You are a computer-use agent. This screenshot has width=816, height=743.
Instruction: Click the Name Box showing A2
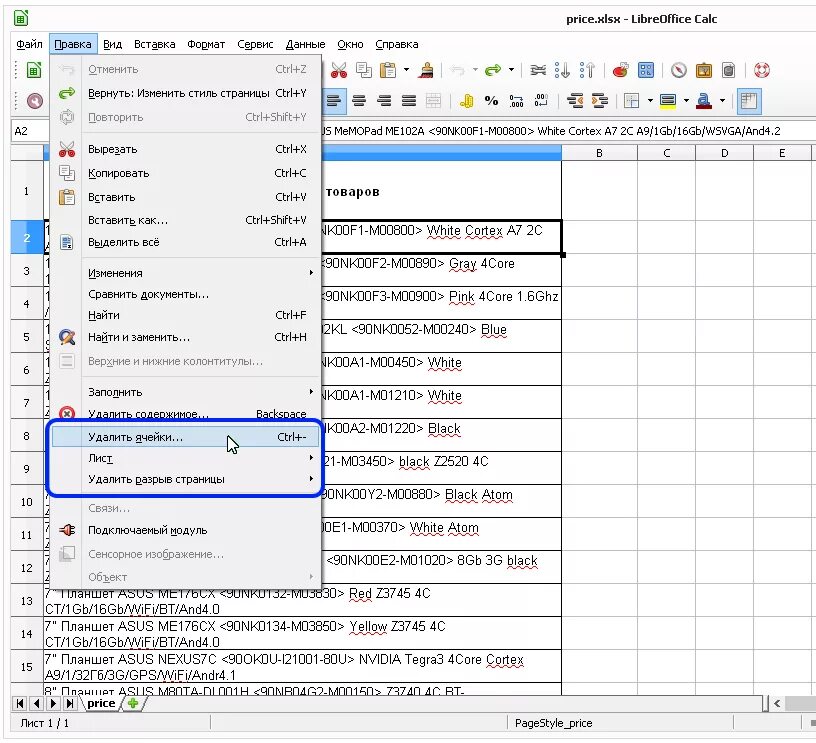click(30, 131)
